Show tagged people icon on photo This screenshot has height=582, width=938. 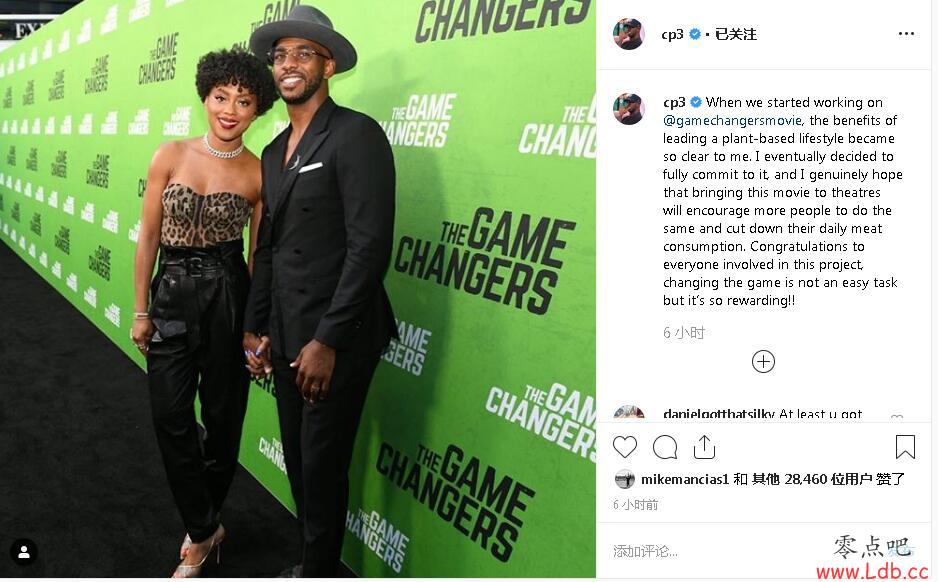24,551
